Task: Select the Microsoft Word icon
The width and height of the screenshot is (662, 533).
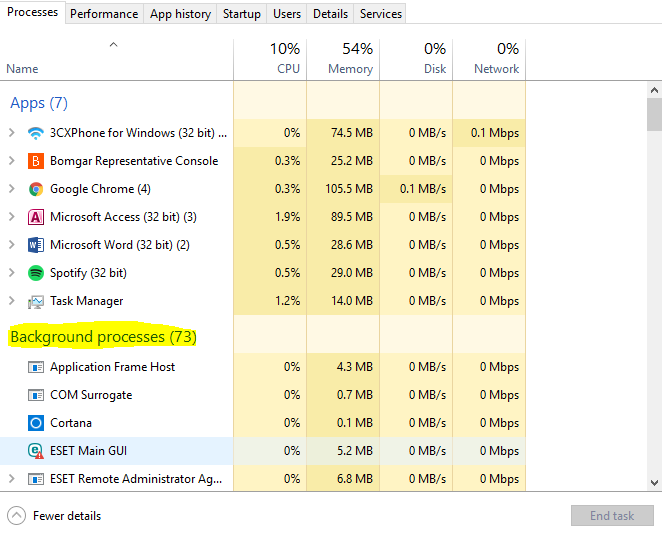Action: pyautogui.click(x=36, y=245)
